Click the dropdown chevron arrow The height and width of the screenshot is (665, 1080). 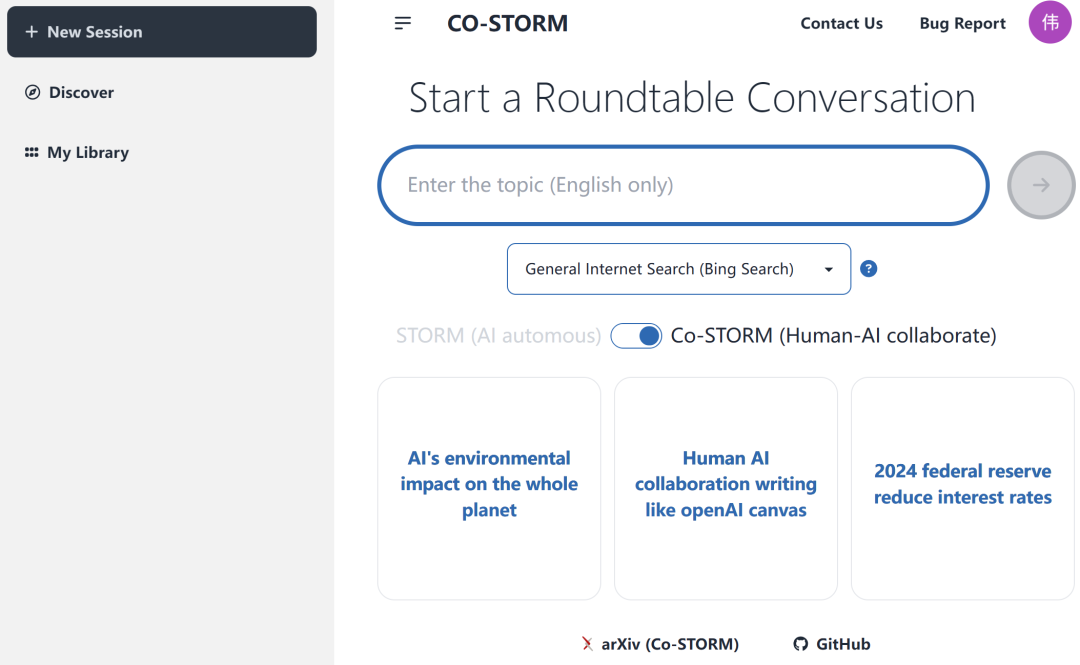point(828,269)
